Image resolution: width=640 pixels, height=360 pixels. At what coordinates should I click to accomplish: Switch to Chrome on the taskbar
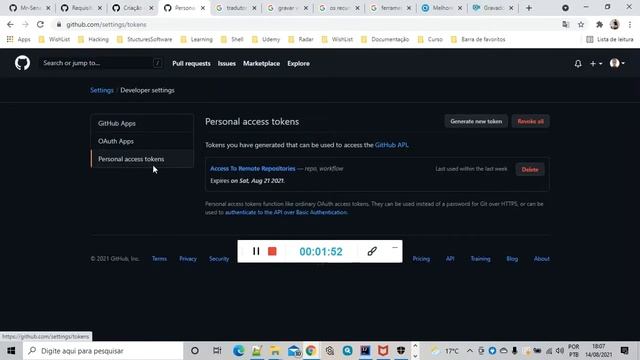tap(311, 351)
